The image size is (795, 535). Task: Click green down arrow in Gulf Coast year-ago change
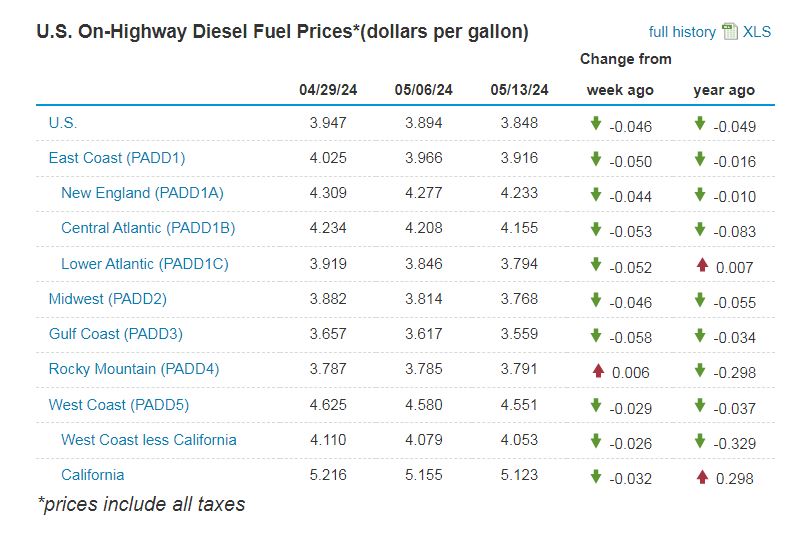click(700, 335)
